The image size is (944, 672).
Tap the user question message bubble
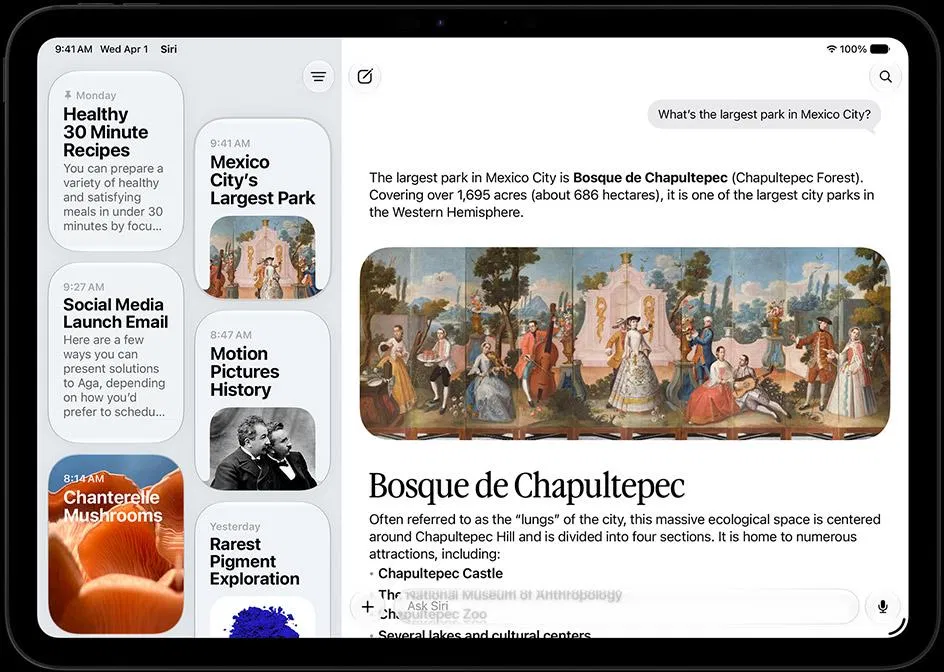(x=764, y=114)
